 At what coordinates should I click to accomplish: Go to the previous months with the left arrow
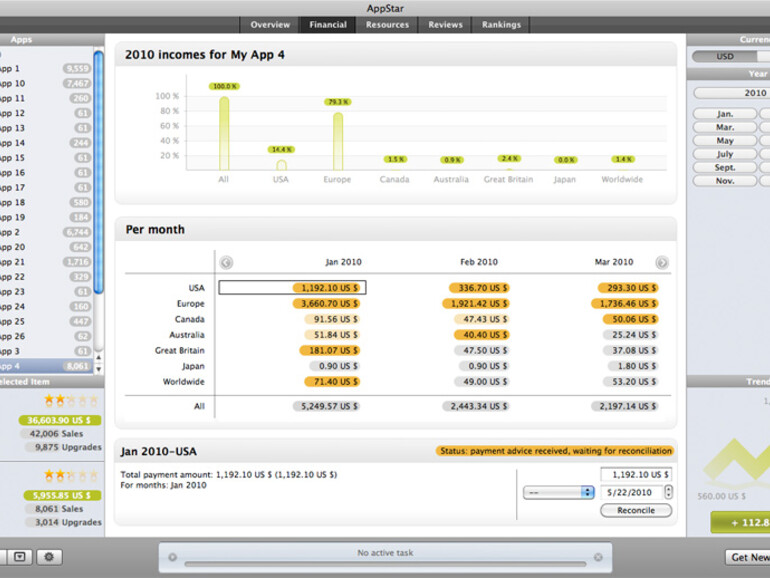tap(226, 262)
